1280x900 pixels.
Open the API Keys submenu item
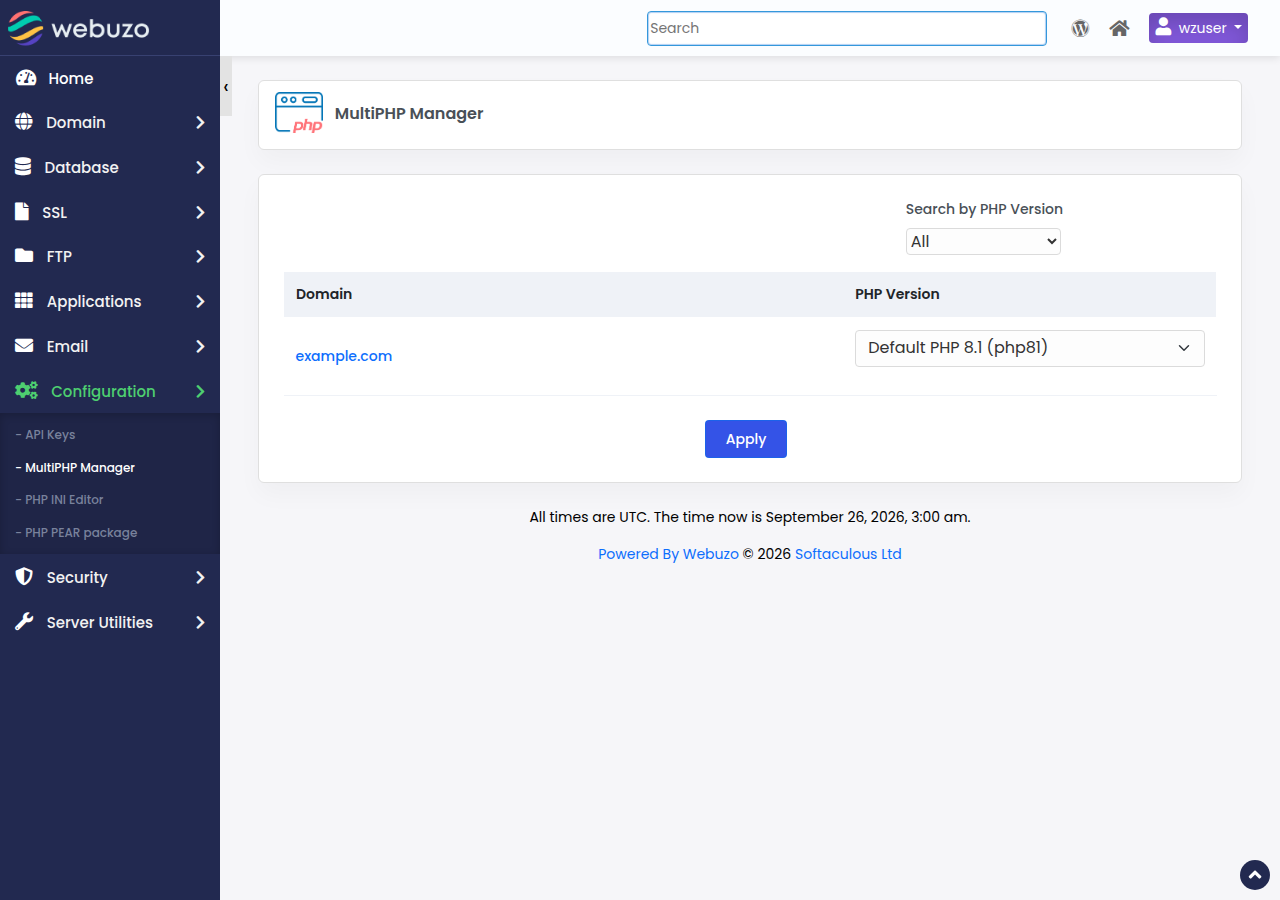click(46, 435)
